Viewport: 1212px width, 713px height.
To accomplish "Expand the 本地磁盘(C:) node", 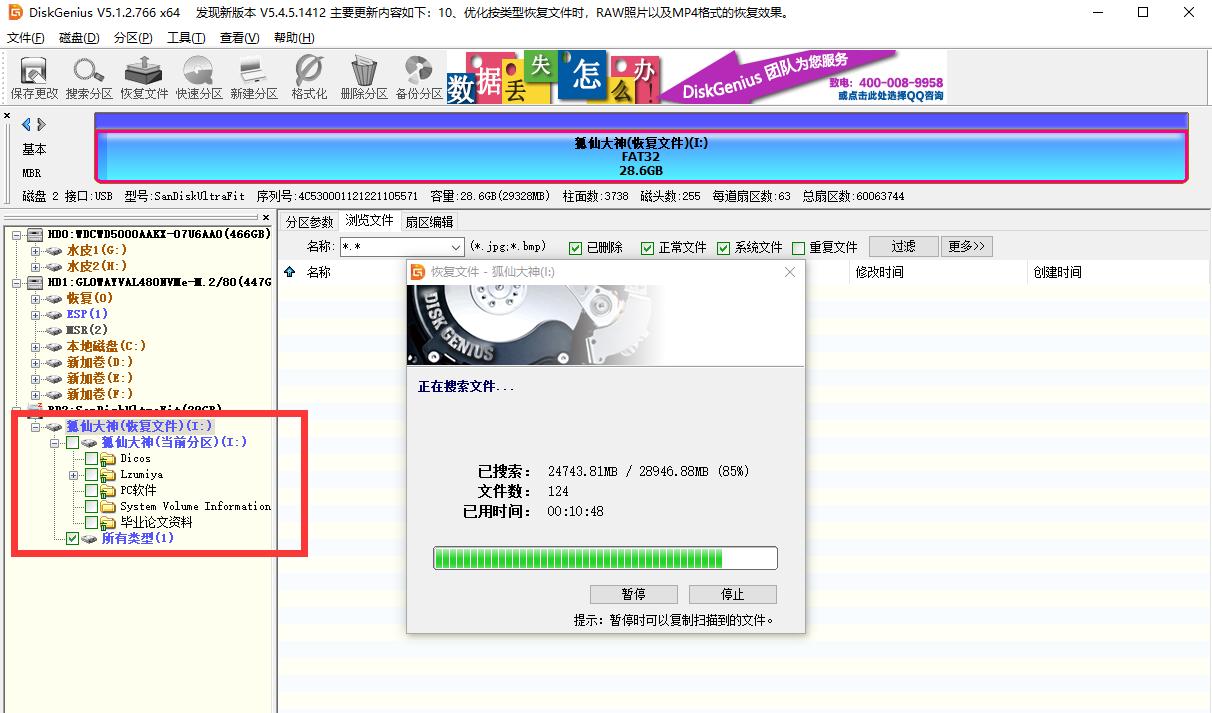I will (x=36, y=346).
